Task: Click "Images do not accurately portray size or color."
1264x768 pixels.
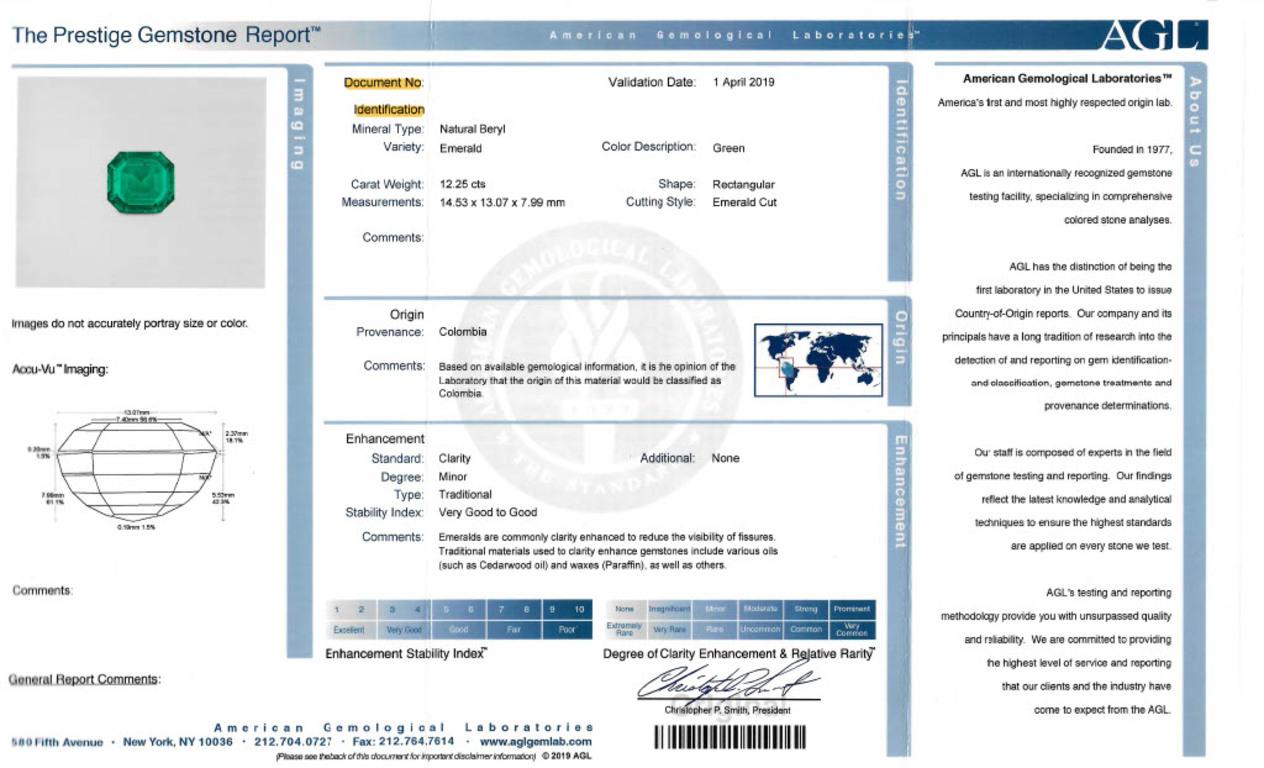Action: pos(130,324)
